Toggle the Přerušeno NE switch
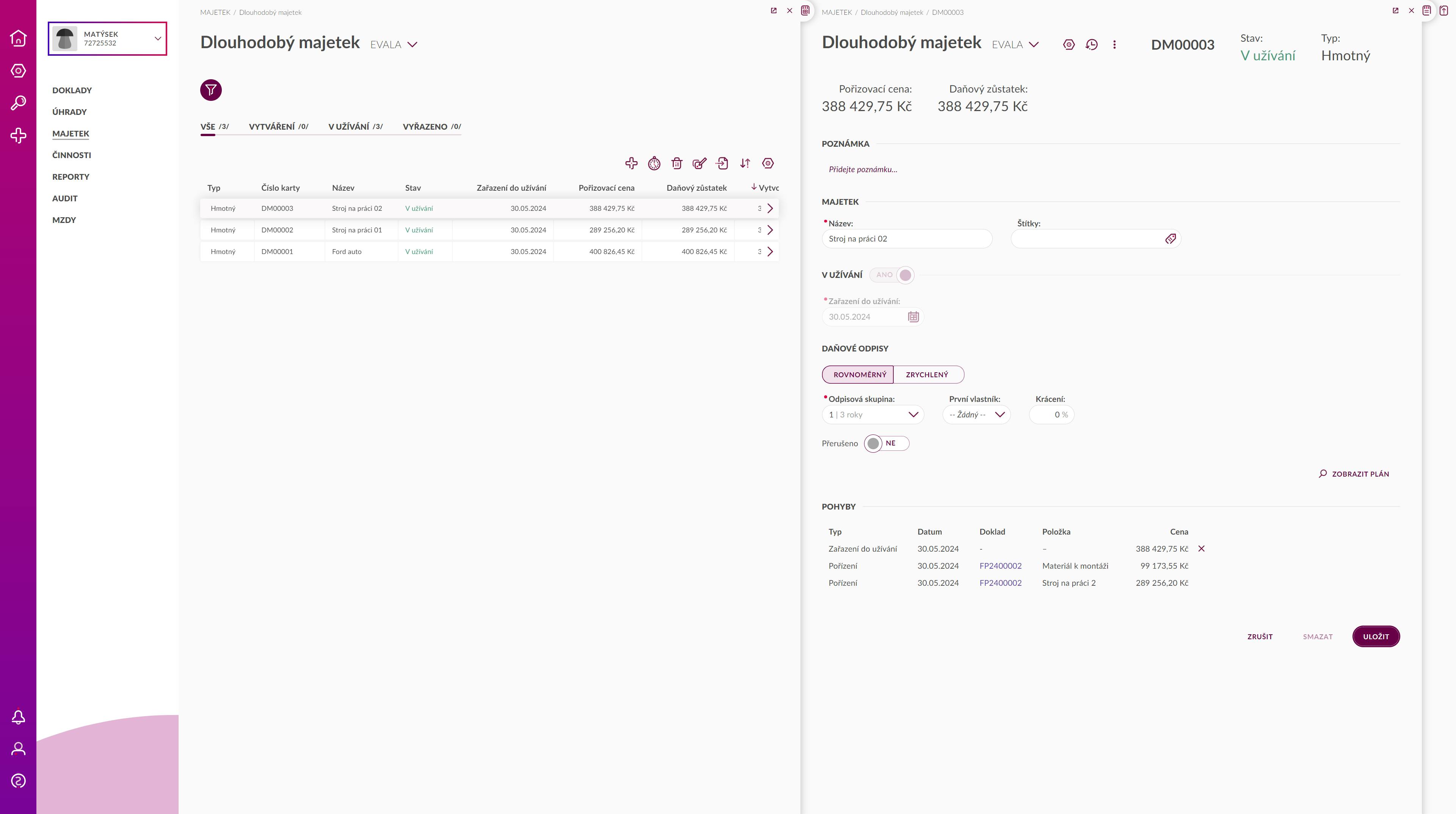Screen dimensions: 1456x814 coord(887,444)
